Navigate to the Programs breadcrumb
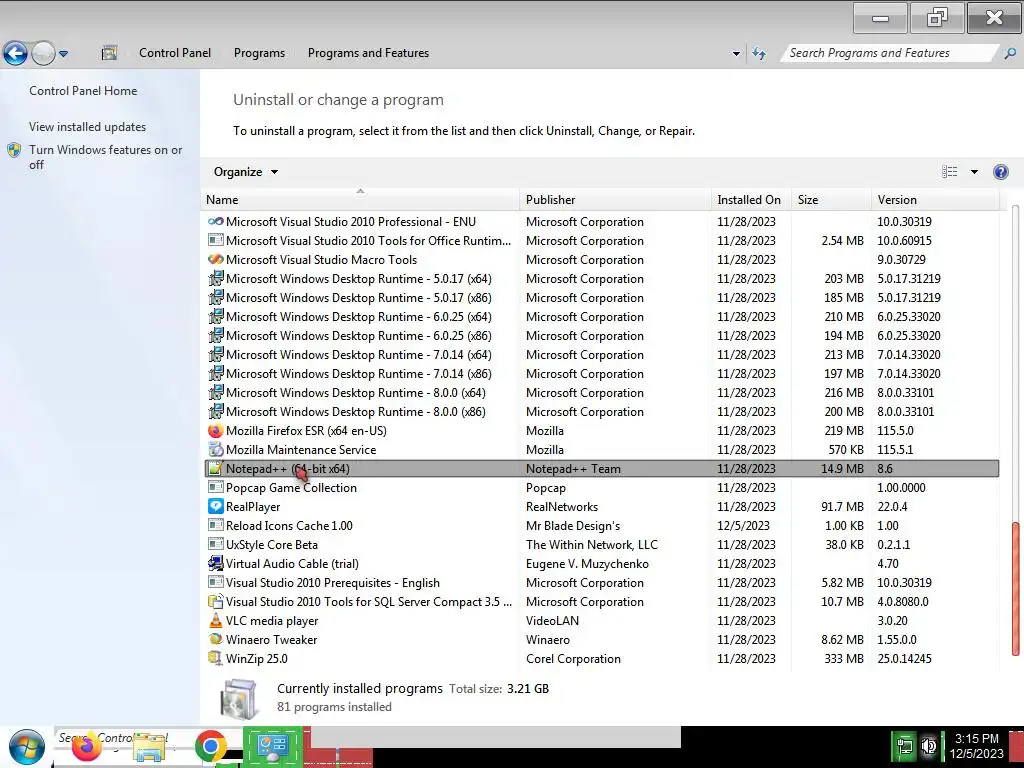The height and width of the screenshot is (768, 1024). [259, 53]
